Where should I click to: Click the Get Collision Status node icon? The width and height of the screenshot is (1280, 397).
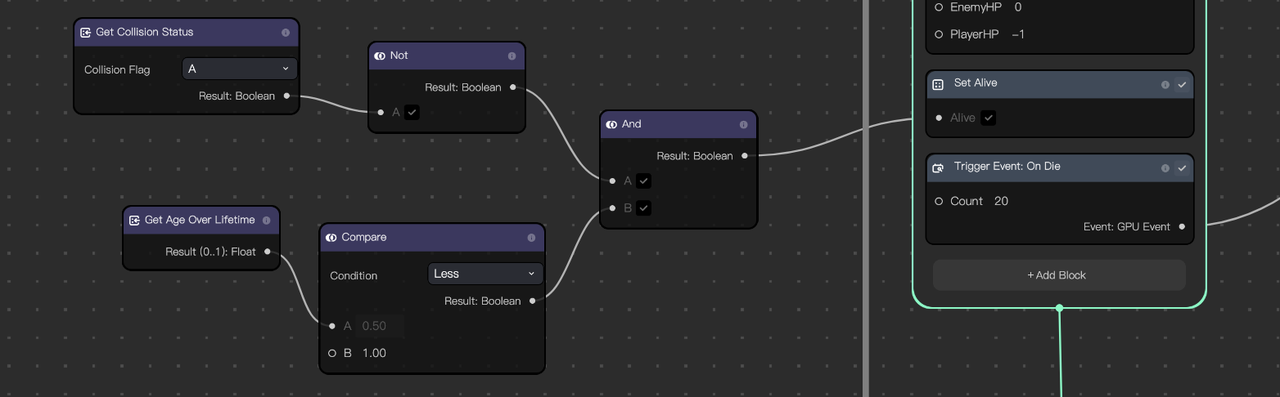click(85, 32)
